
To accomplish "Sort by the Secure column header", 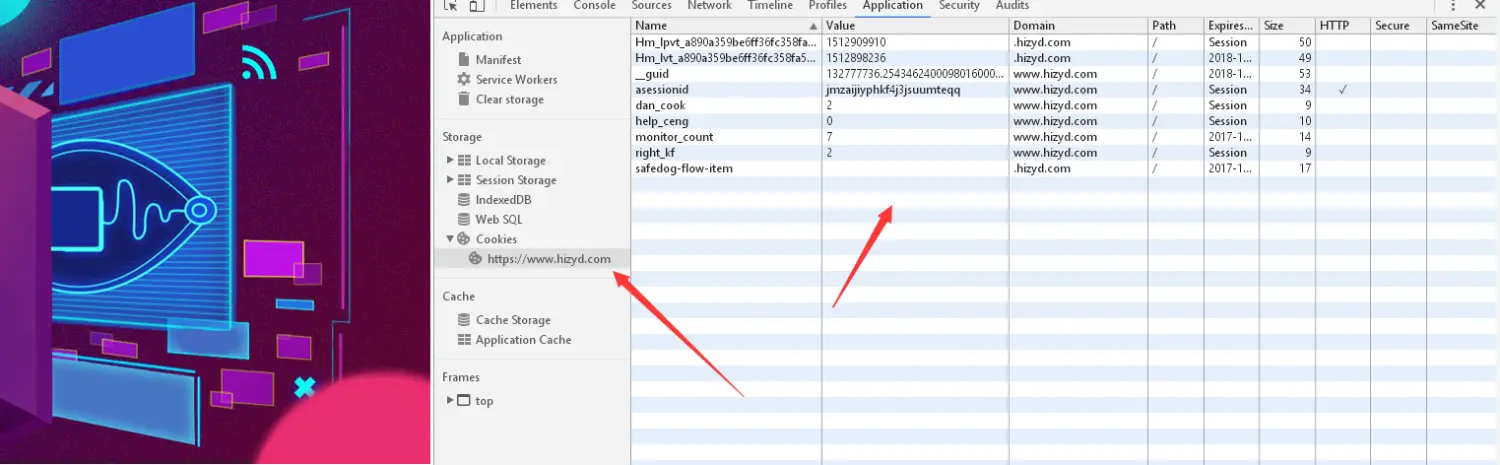I will (1398, 26).
